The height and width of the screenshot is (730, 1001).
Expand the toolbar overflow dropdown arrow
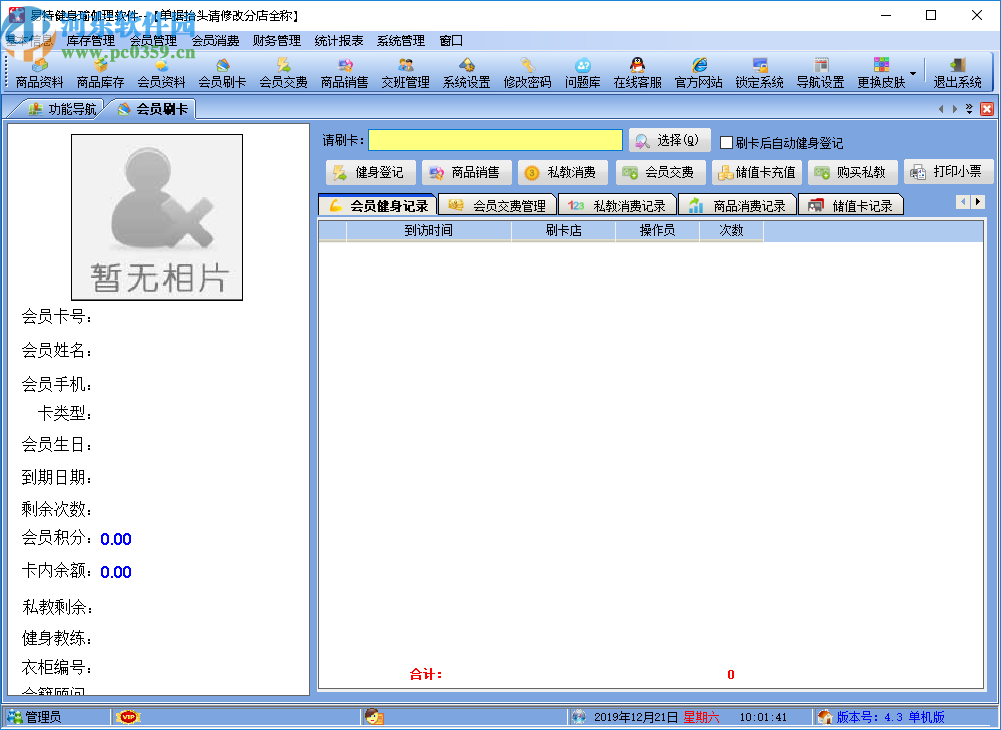click(x=914, y=73)
